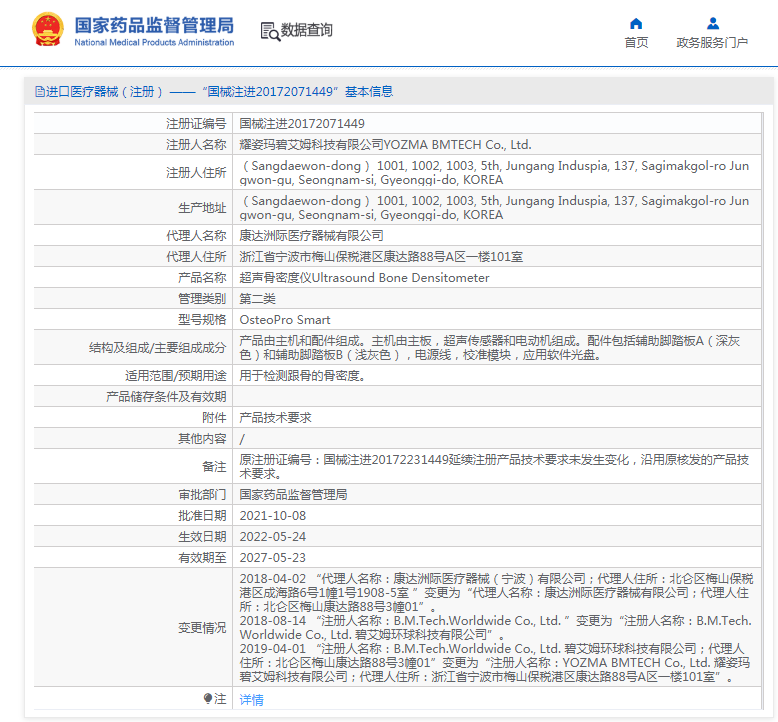Click the 生效日期 row label
Viewport: 778px width, 722px height.
point(202,537)
